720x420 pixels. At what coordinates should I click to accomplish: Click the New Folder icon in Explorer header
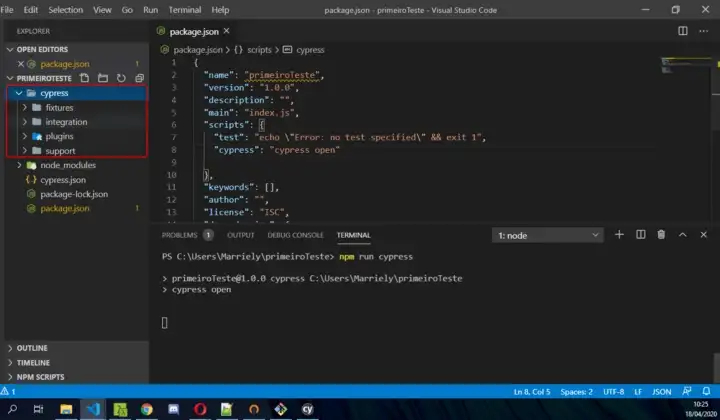click(103, 78)
